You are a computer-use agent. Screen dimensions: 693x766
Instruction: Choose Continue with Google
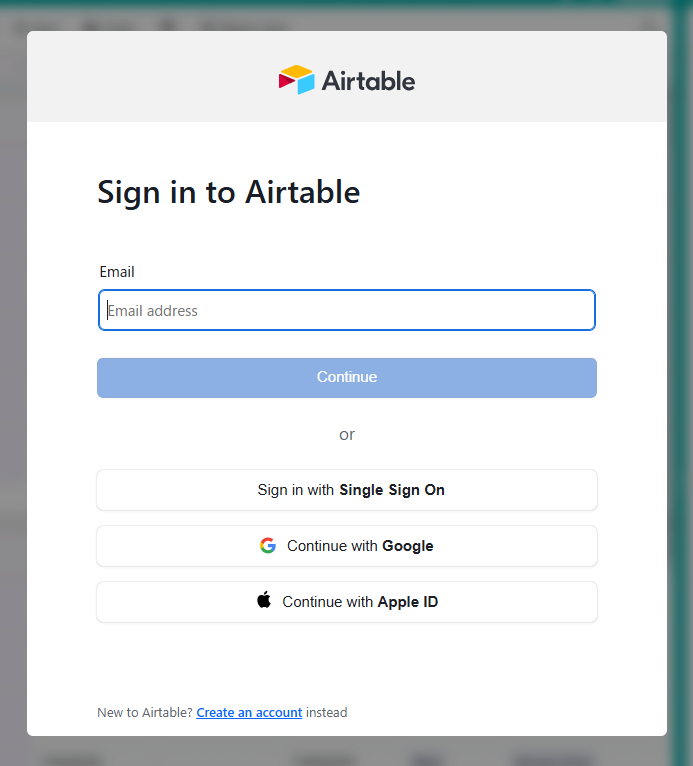tap(347, 546)
